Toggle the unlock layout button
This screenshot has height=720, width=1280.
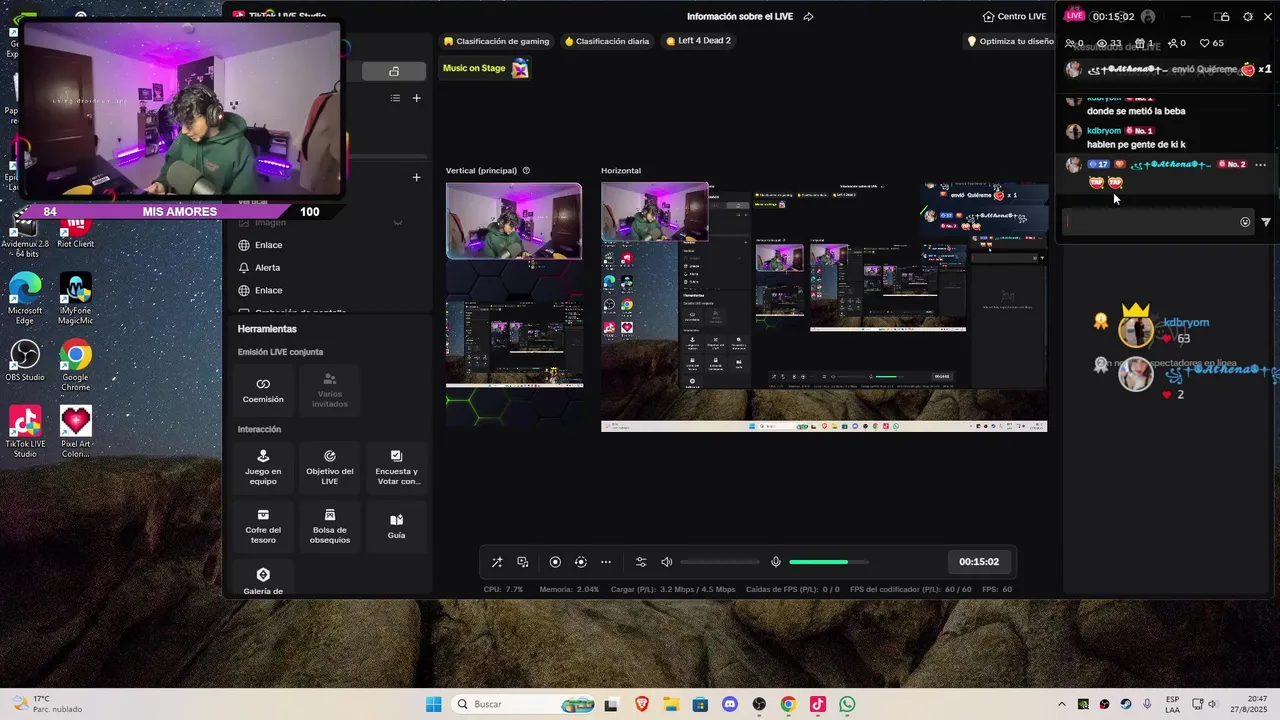coord(394,71)
